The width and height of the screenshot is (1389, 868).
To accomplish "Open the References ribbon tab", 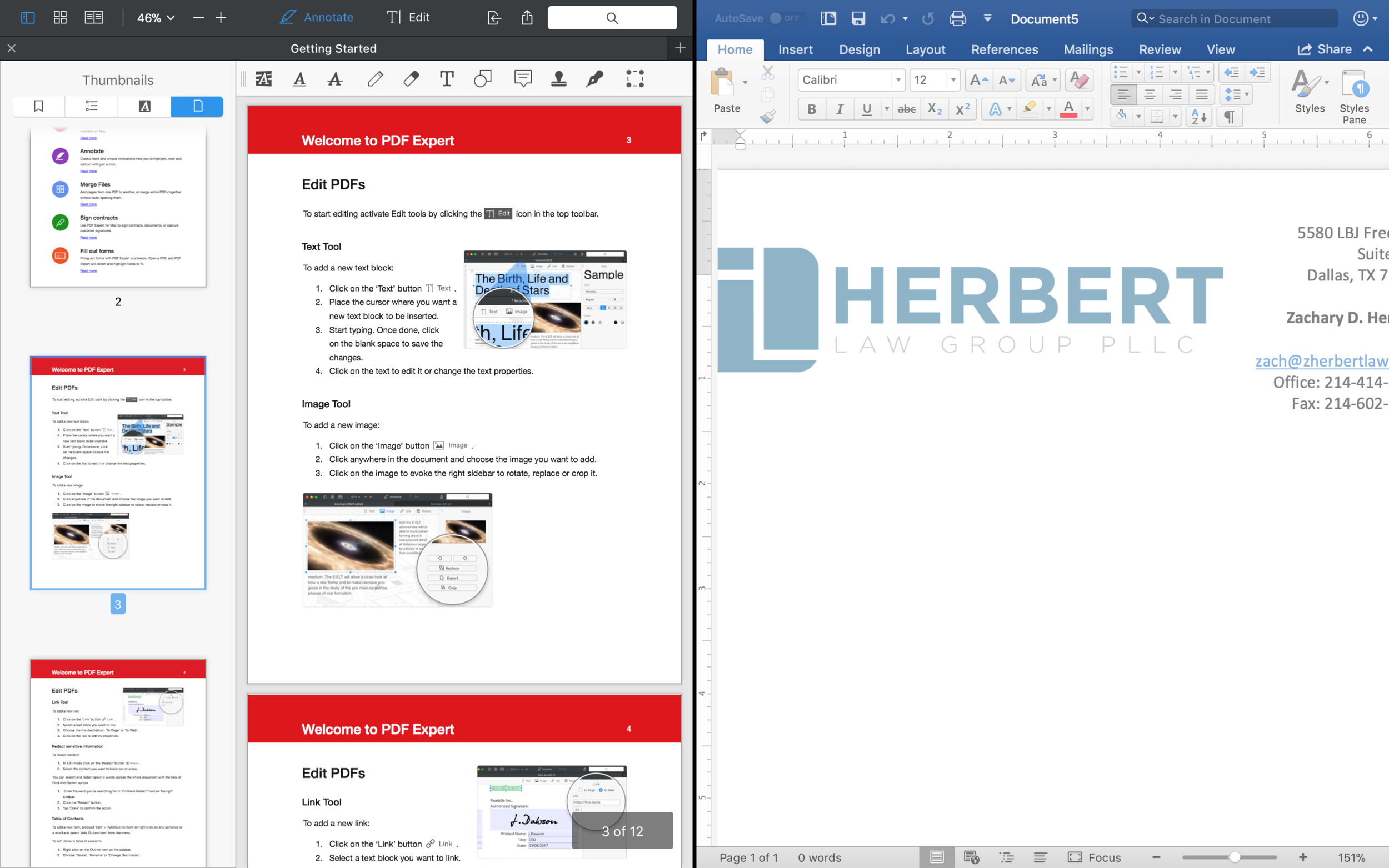I will click(x=1005, y=49).
